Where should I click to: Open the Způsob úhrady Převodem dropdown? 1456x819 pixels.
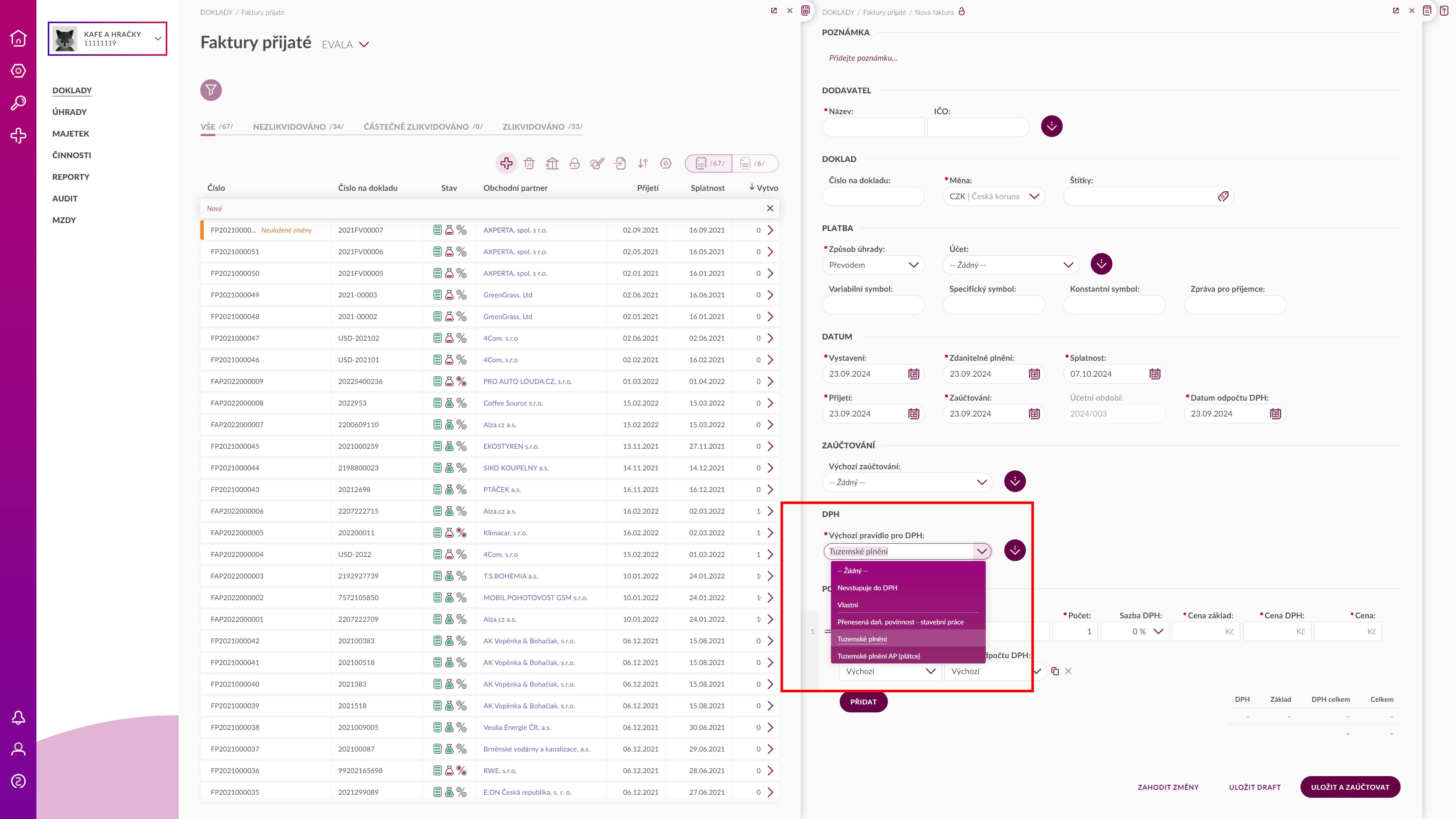click(x=873, y=265)
